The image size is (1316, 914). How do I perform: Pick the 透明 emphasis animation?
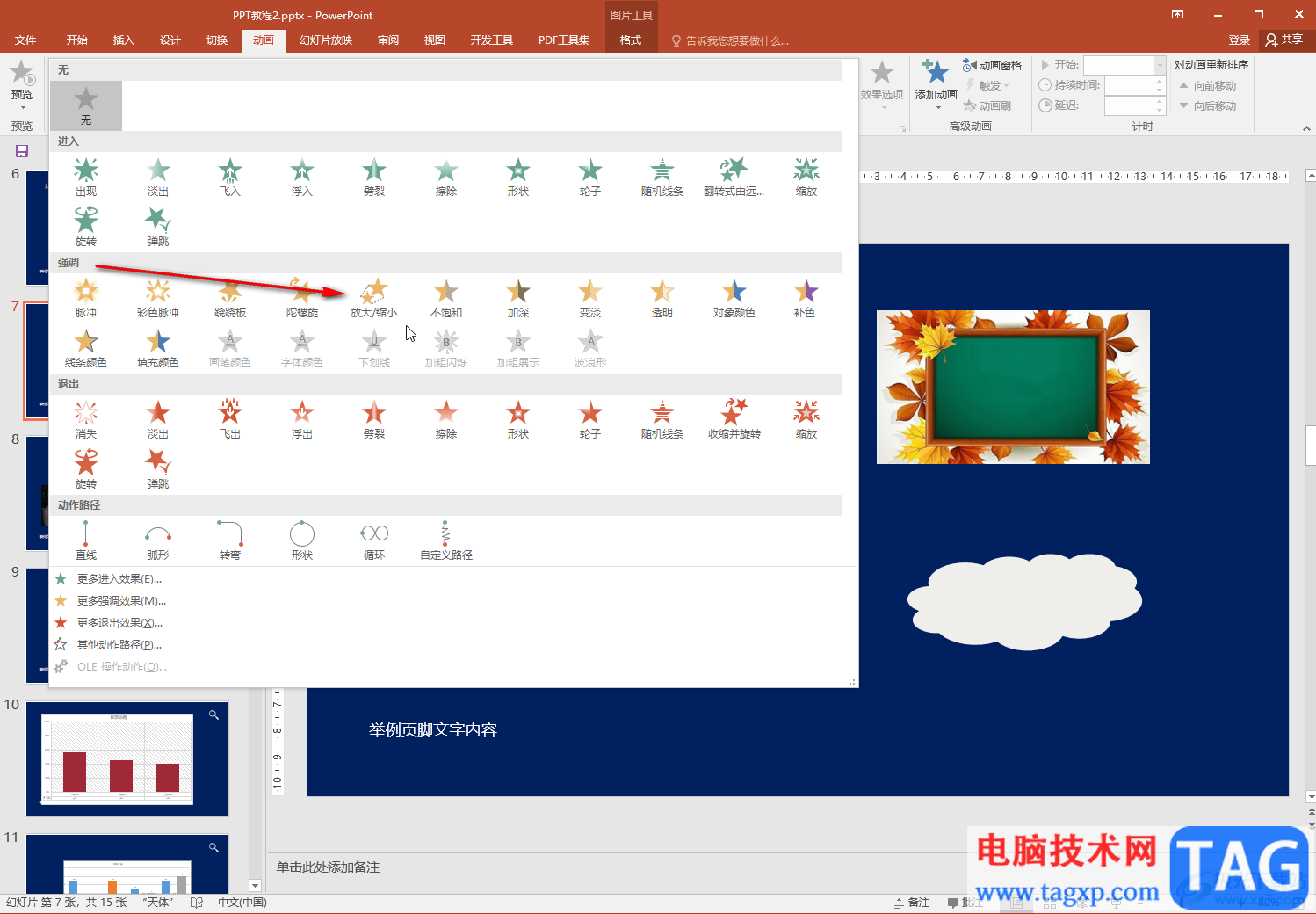[x=662, y=298]
